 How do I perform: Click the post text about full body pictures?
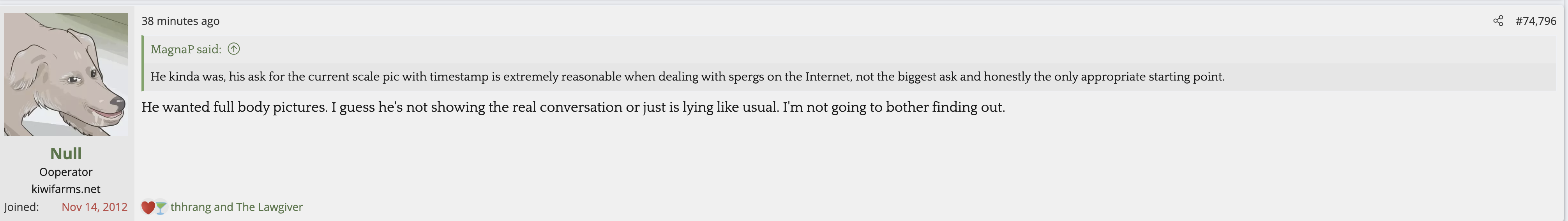point(573,107)
